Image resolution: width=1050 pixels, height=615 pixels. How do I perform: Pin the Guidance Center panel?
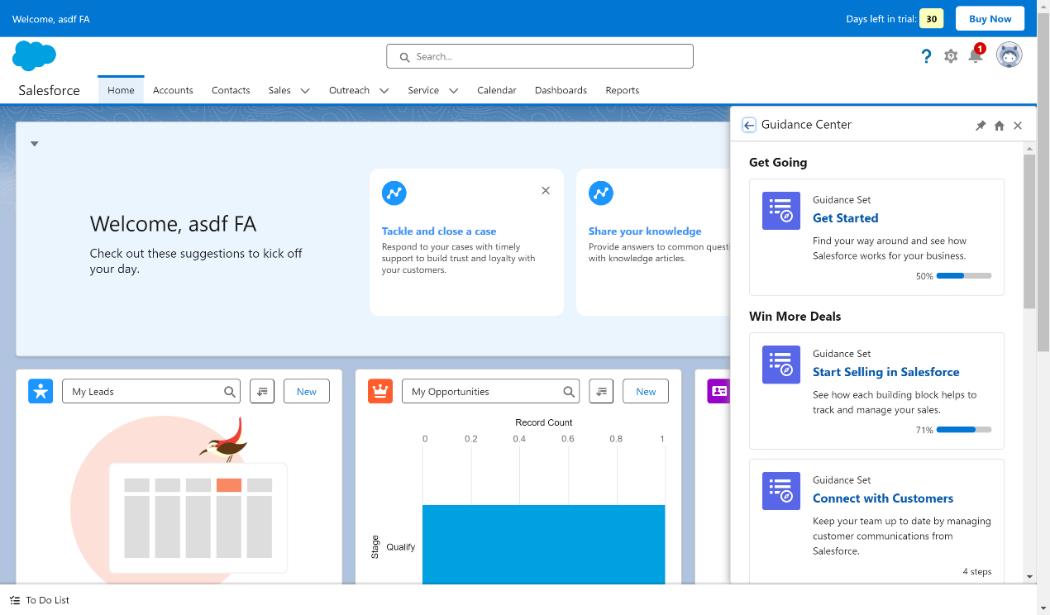click(x=980, y=126)
